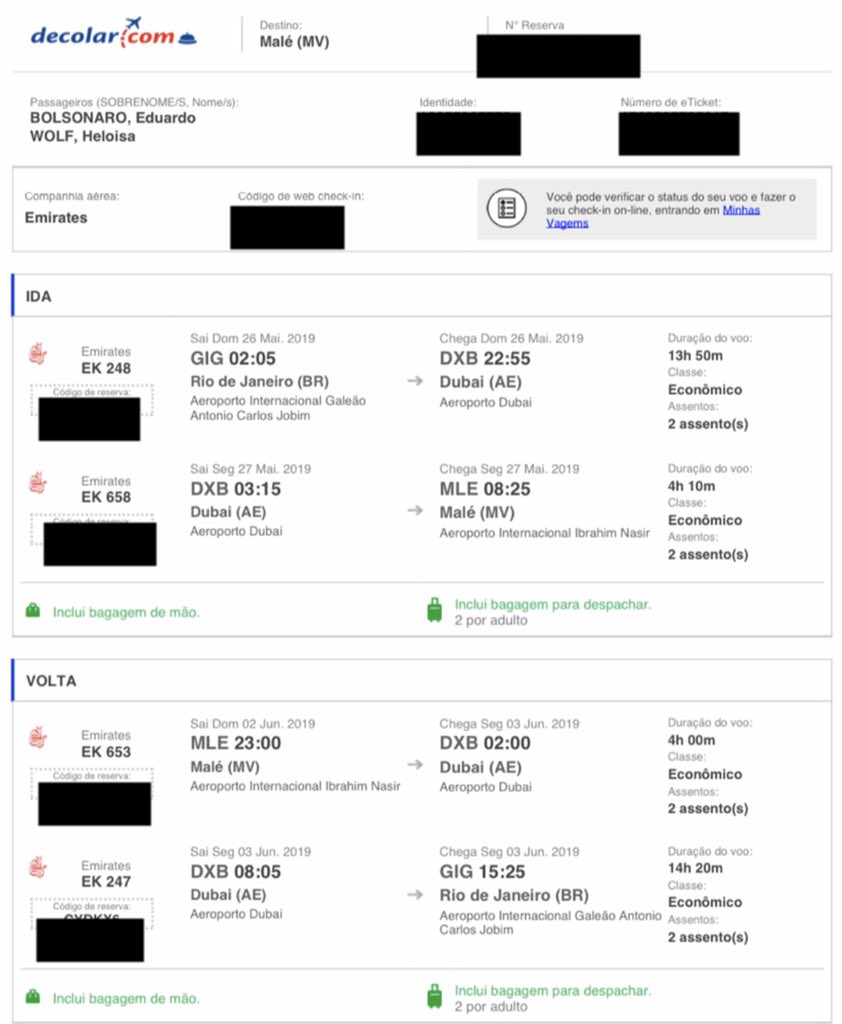Click flight number EK 658

click(x=106, y=498)
